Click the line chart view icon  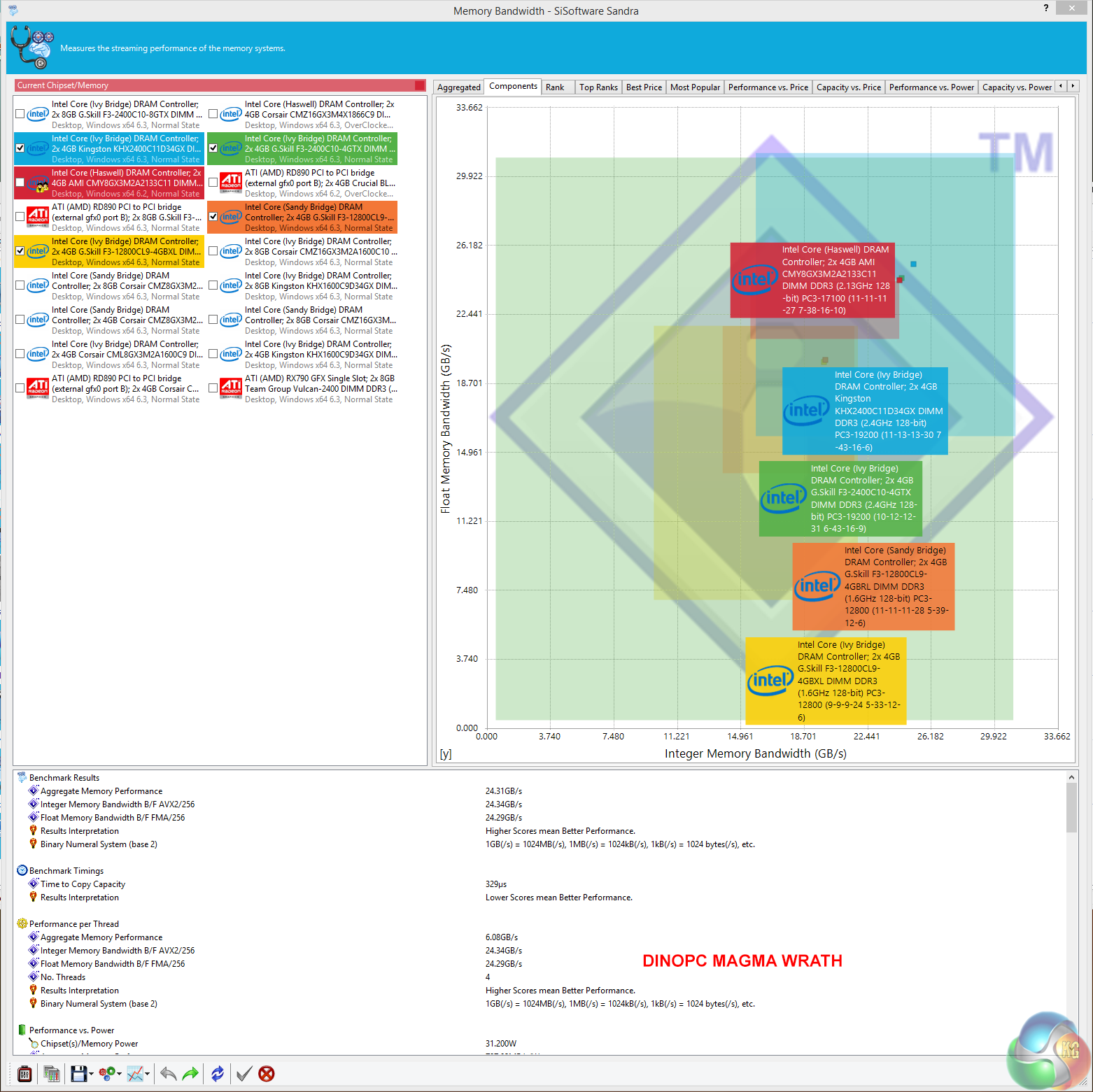[135, 1074]
